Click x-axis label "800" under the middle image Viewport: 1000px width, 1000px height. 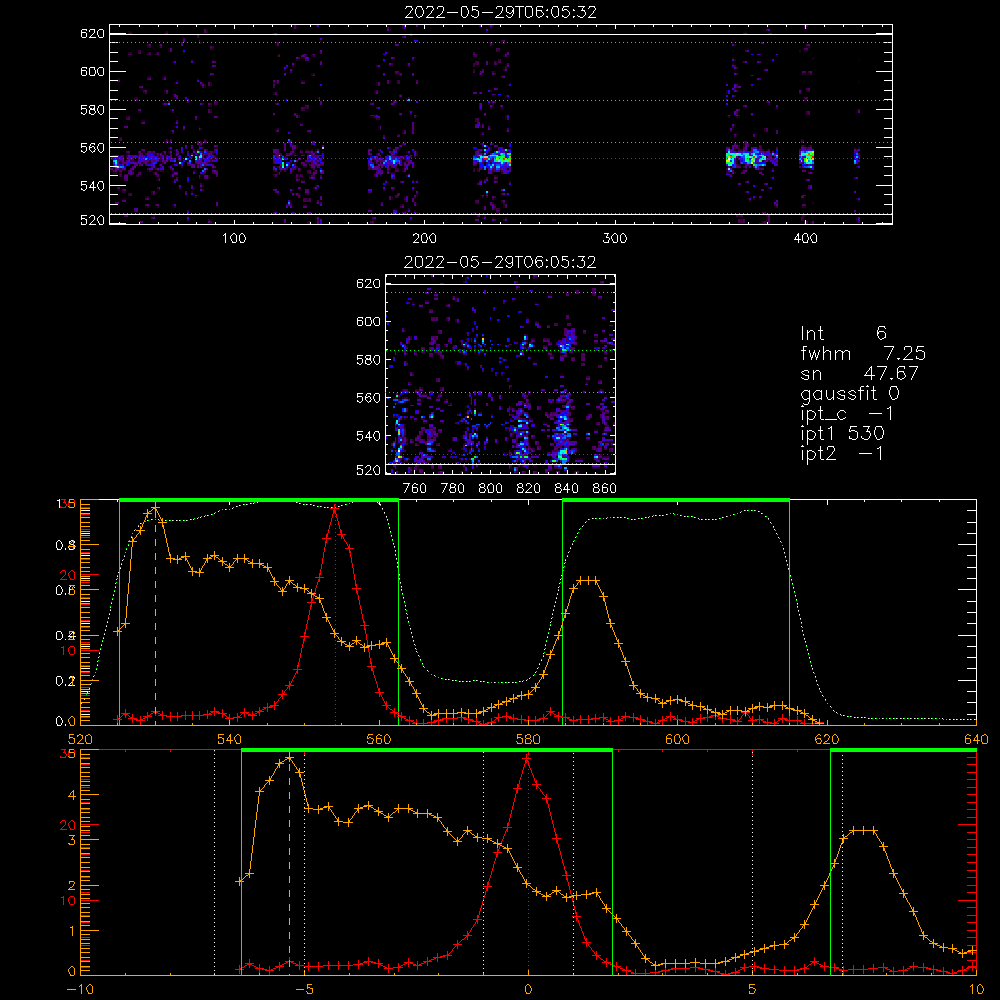tap(490, 489)
